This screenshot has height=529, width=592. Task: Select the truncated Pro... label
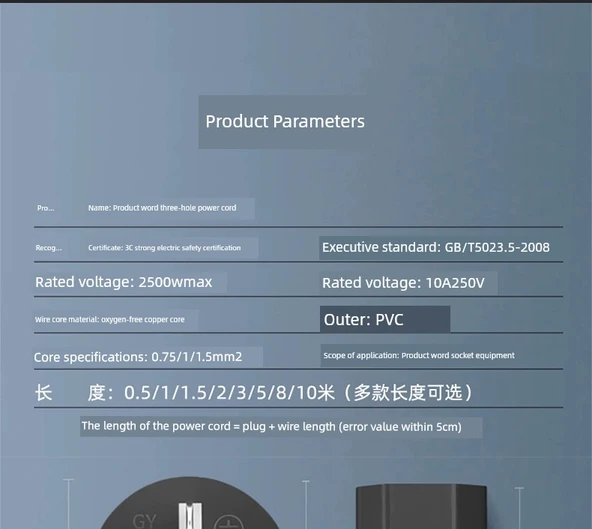[x=46, y=208]
